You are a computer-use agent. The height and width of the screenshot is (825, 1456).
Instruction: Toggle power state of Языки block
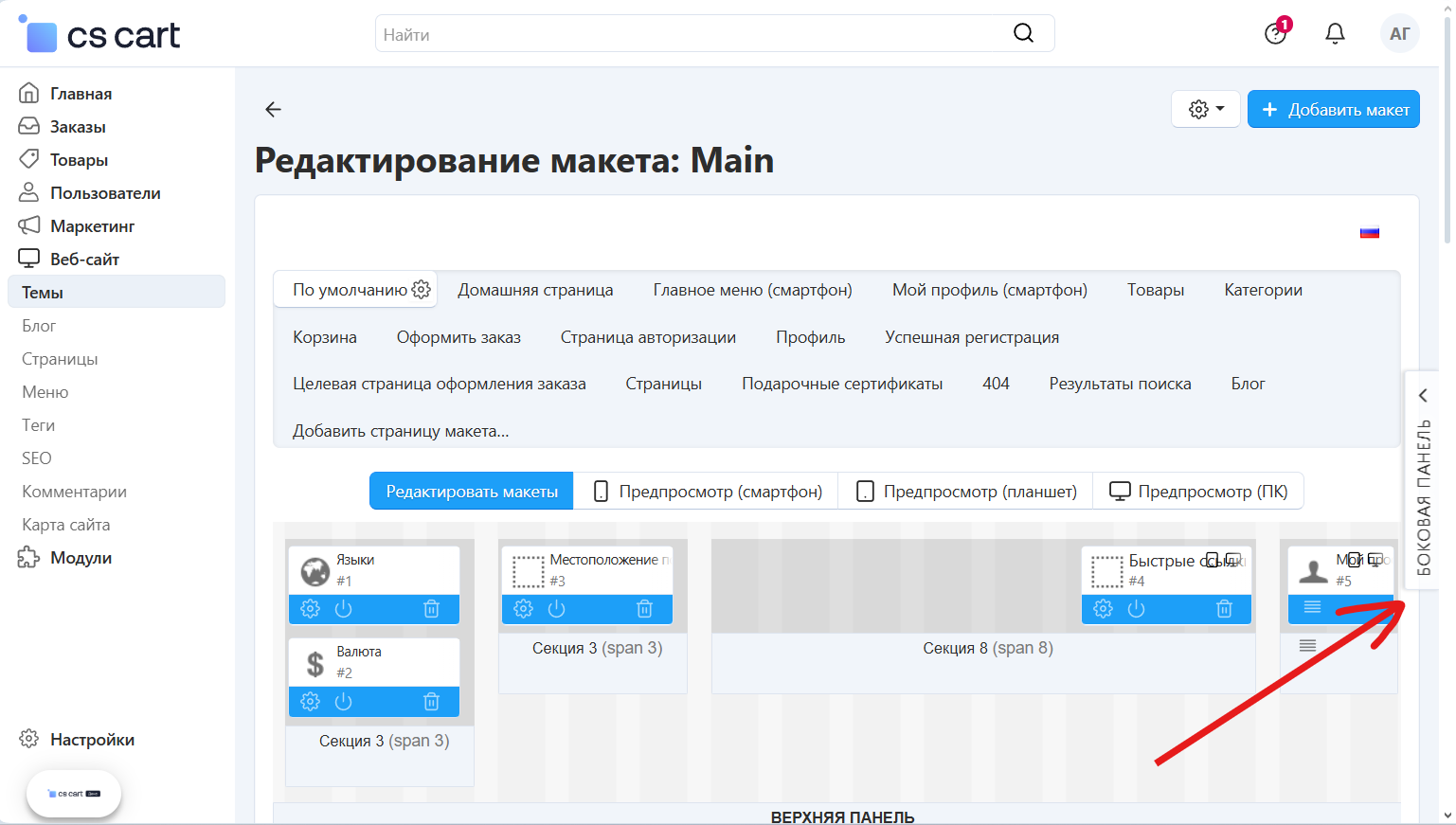click(x=344, y=609)
